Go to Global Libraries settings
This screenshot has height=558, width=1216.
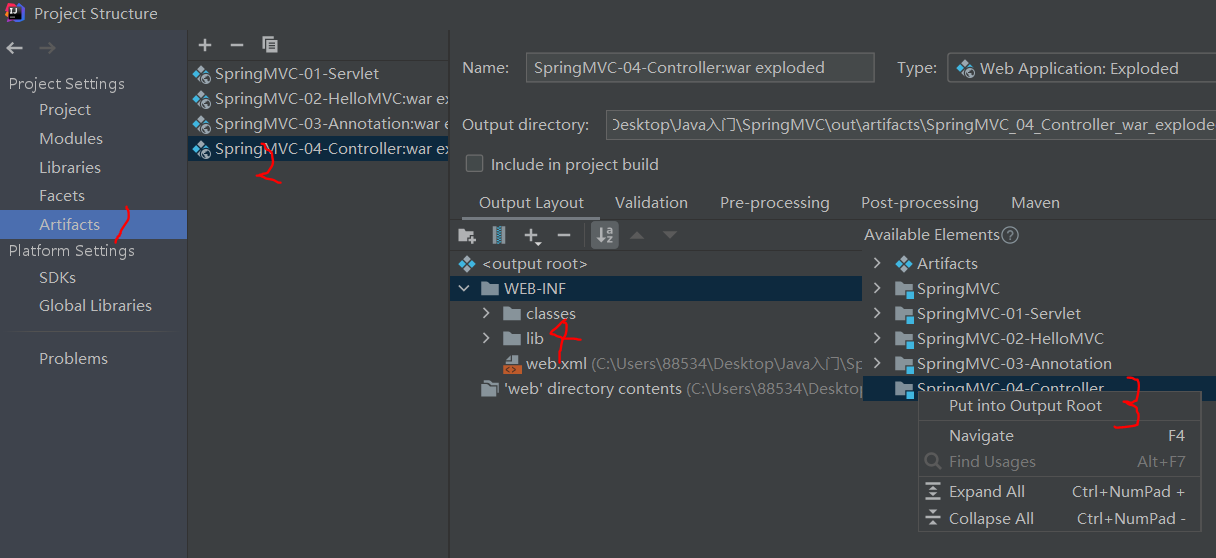95,306
